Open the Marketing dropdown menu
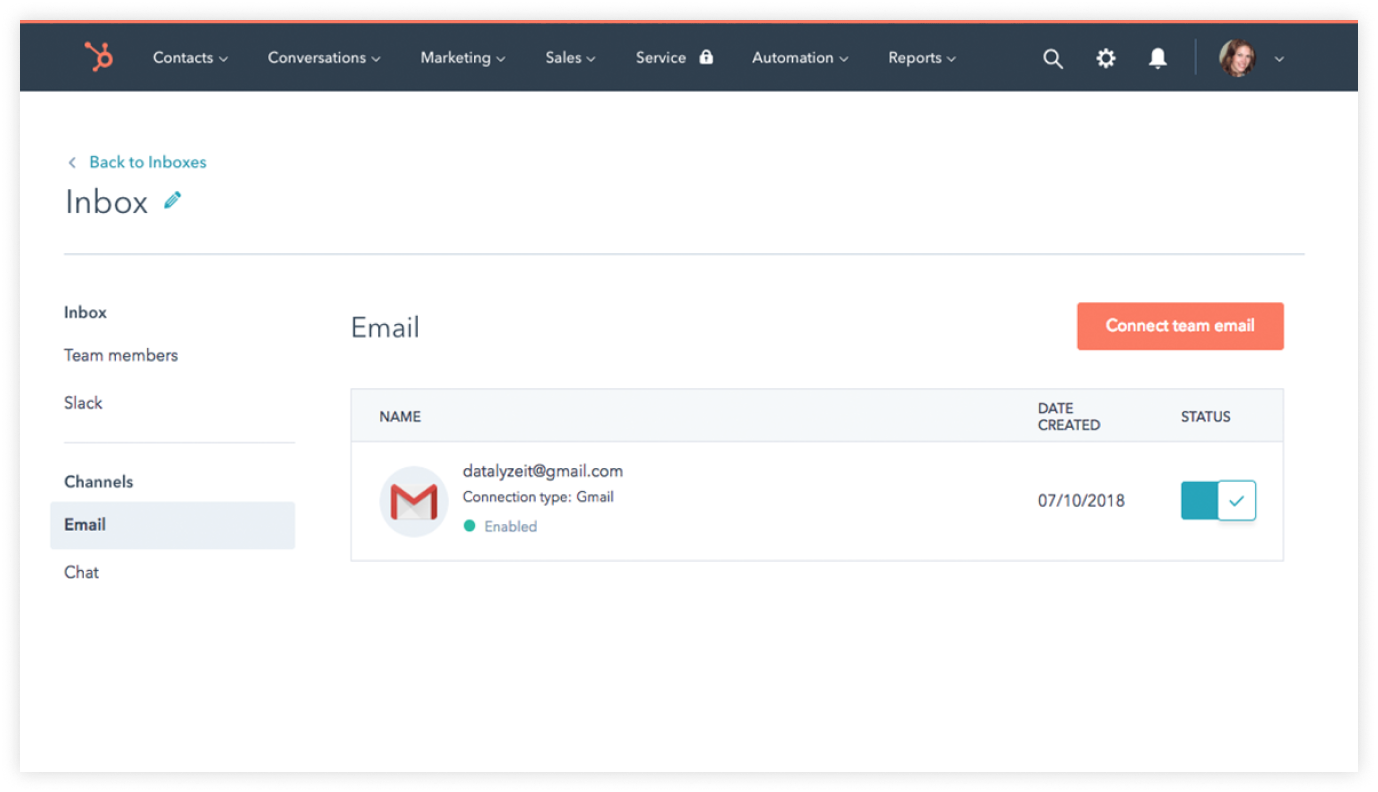This screenshot has height=792, width=1378. [x=462, y=58]
